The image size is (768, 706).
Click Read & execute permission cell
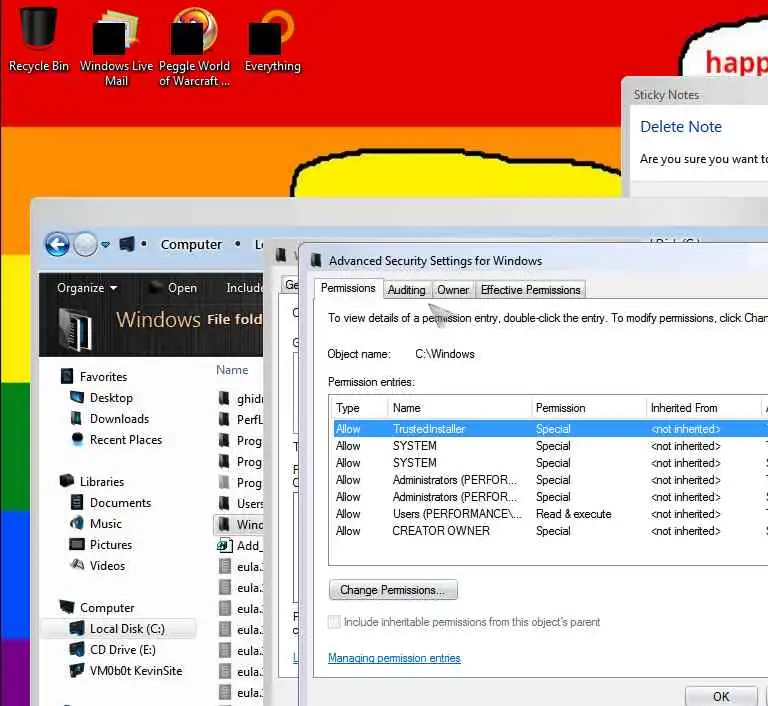(x=574, y=514)
